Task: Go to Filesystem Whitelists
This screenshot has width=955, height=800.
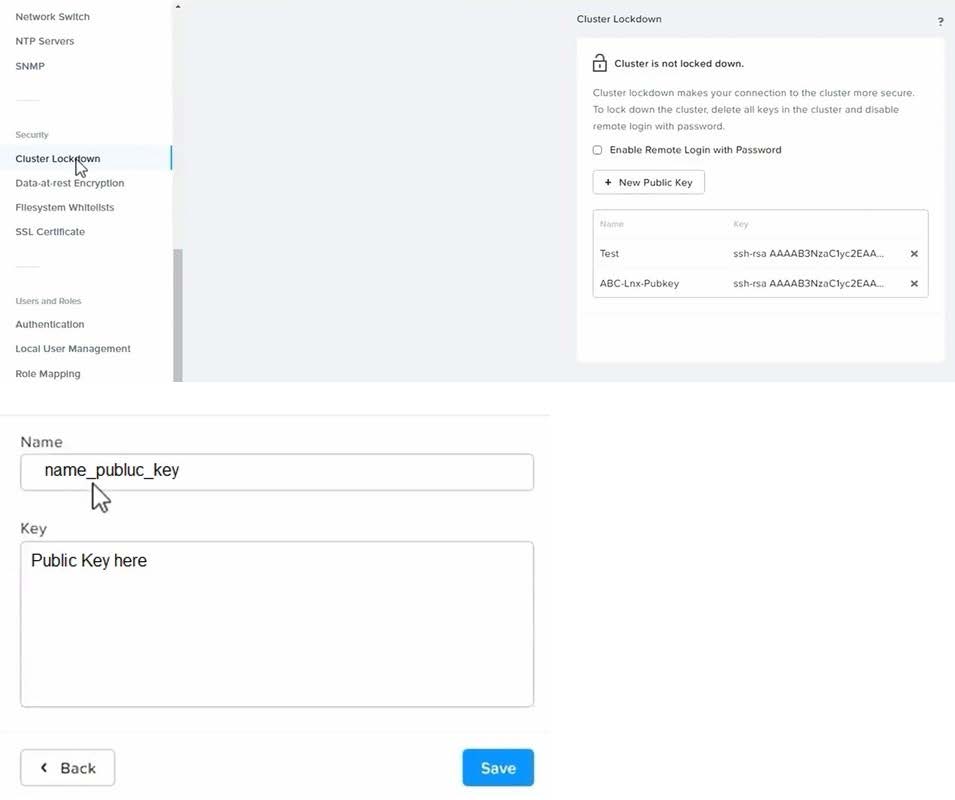Action: pos(65,208)
